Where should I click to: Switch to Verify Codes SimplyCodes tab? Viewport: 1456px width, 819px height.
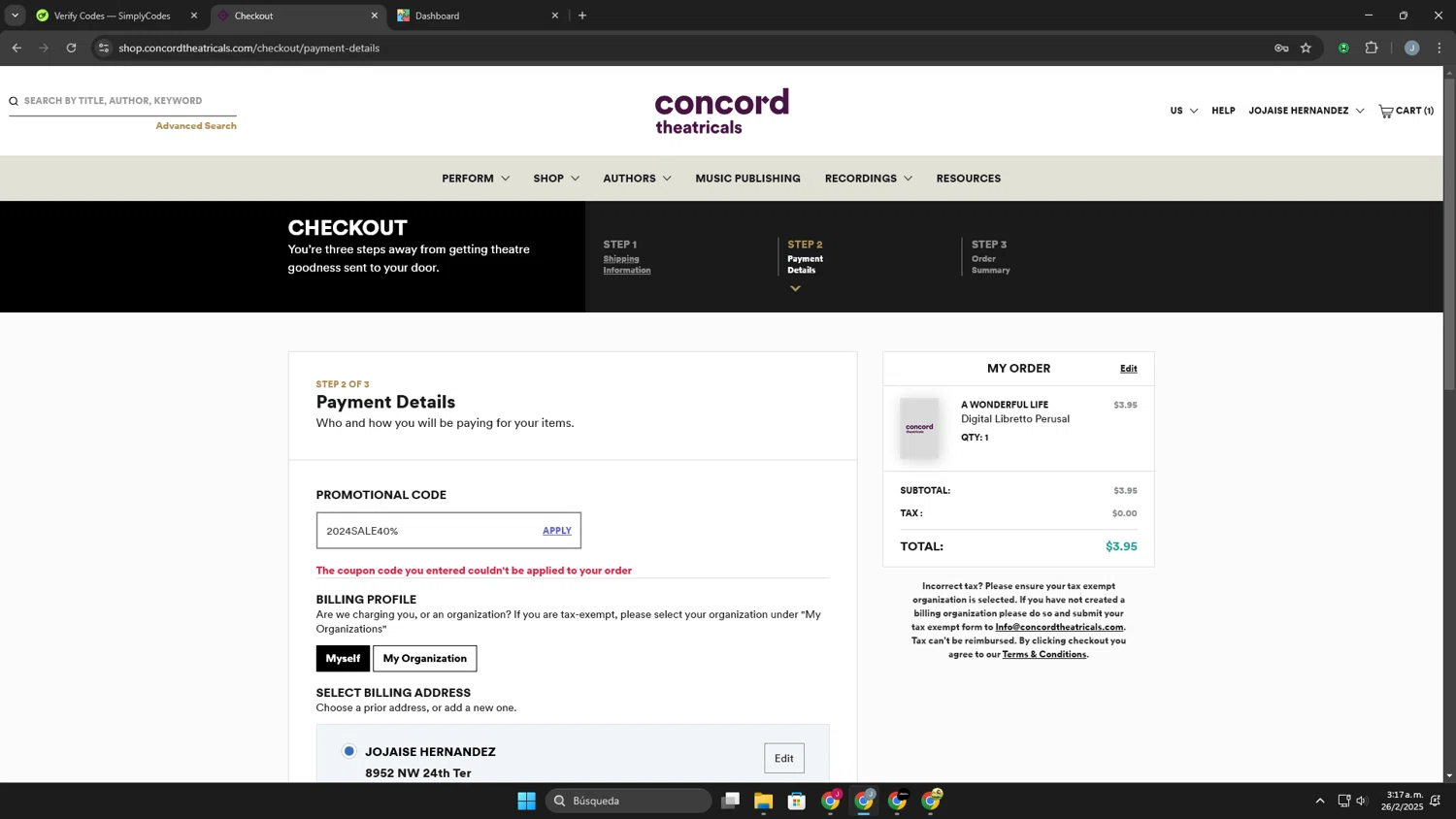tap(112, 16)
